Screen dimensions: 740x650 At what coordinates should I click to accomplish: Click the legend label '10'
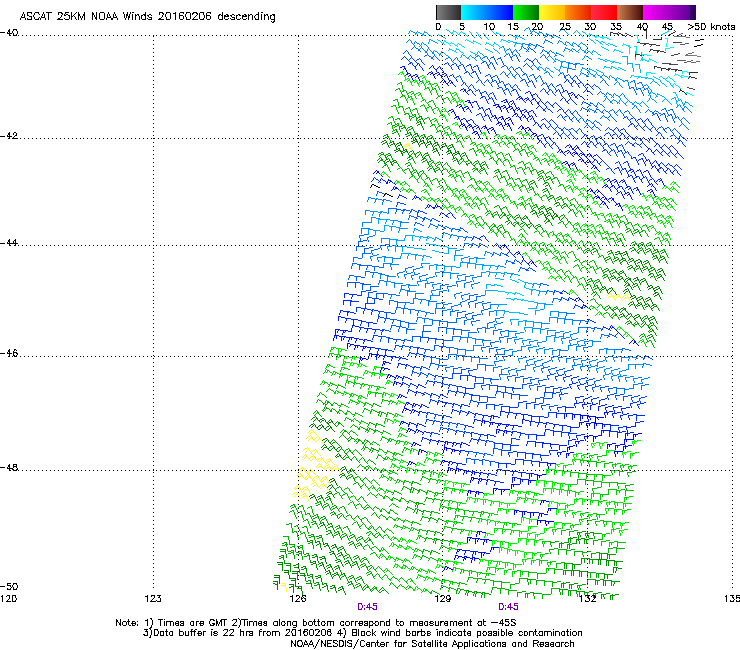click(x=489, y=27)
